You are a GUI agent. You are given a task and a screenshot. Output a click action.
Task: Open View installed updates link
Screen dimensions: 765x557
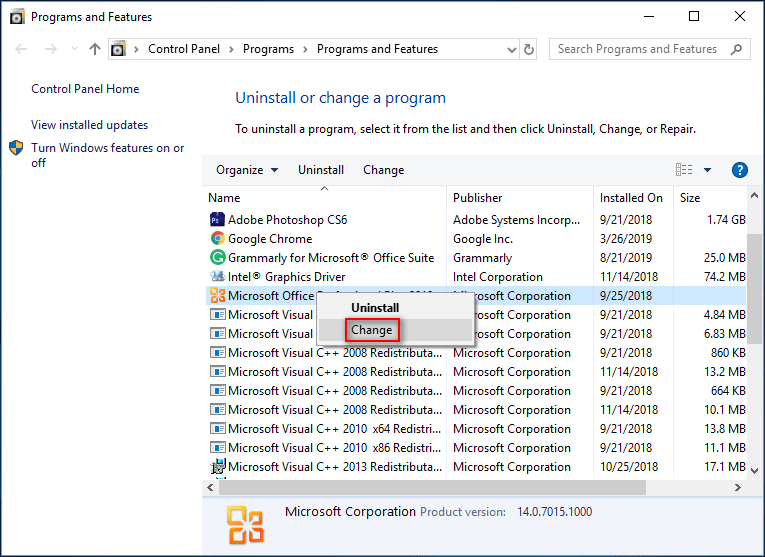click(89, 125)
